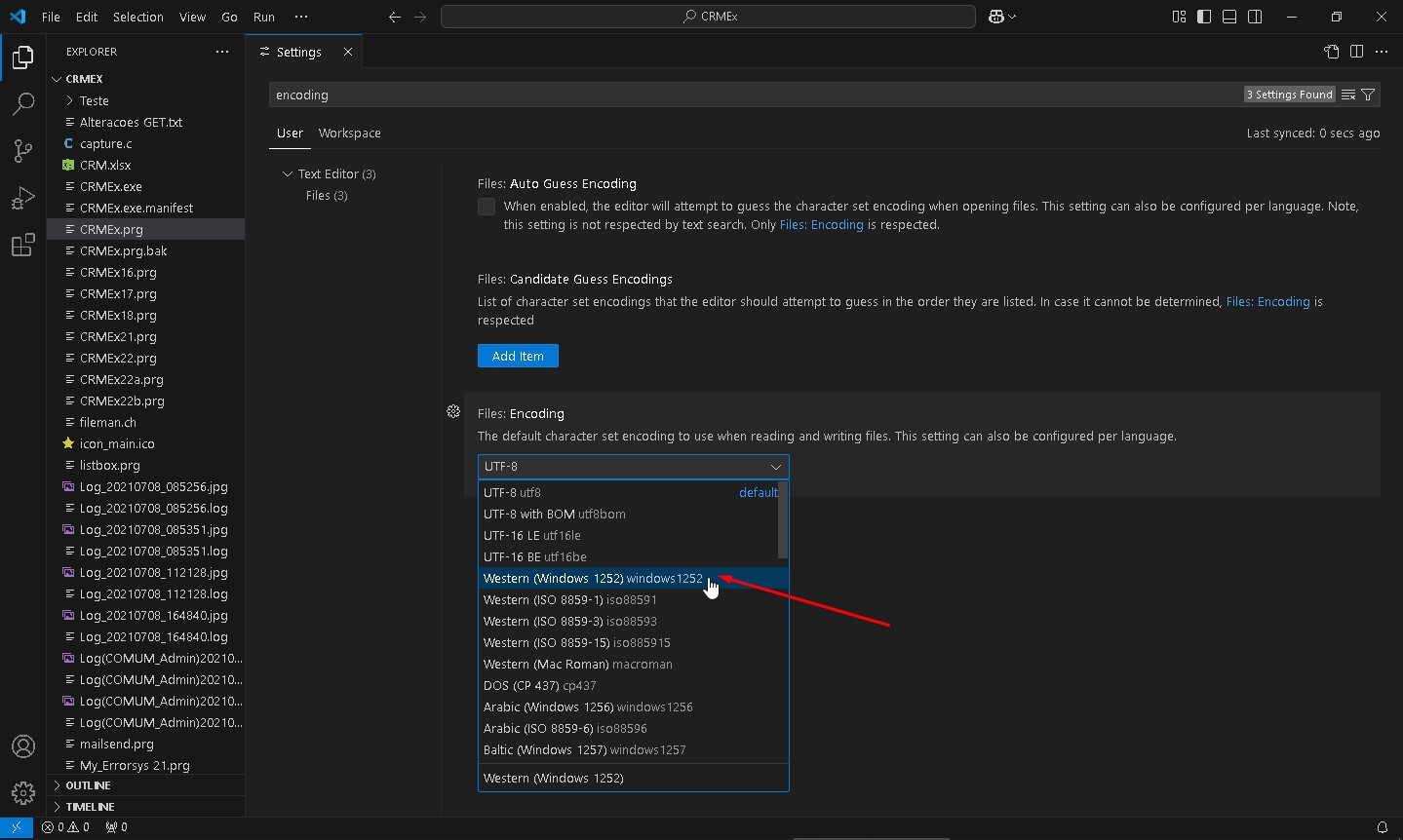Collapse the Files Encoding dropdown
The width and height of the screenshot is (1403, 840).
pos(633,467)
